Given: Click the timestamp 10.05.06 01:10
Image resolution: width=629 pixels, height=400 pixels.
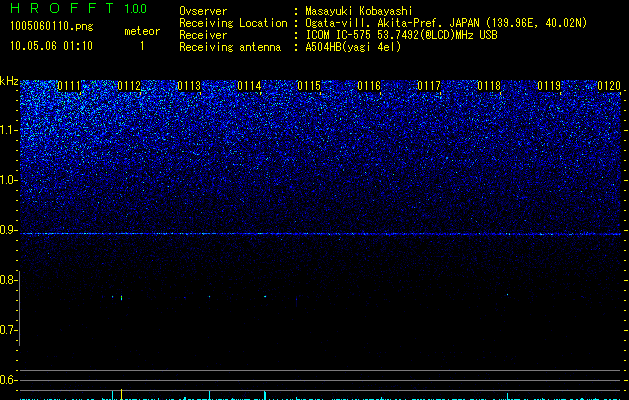Looking at the screenshot, I should coord(51,46).
